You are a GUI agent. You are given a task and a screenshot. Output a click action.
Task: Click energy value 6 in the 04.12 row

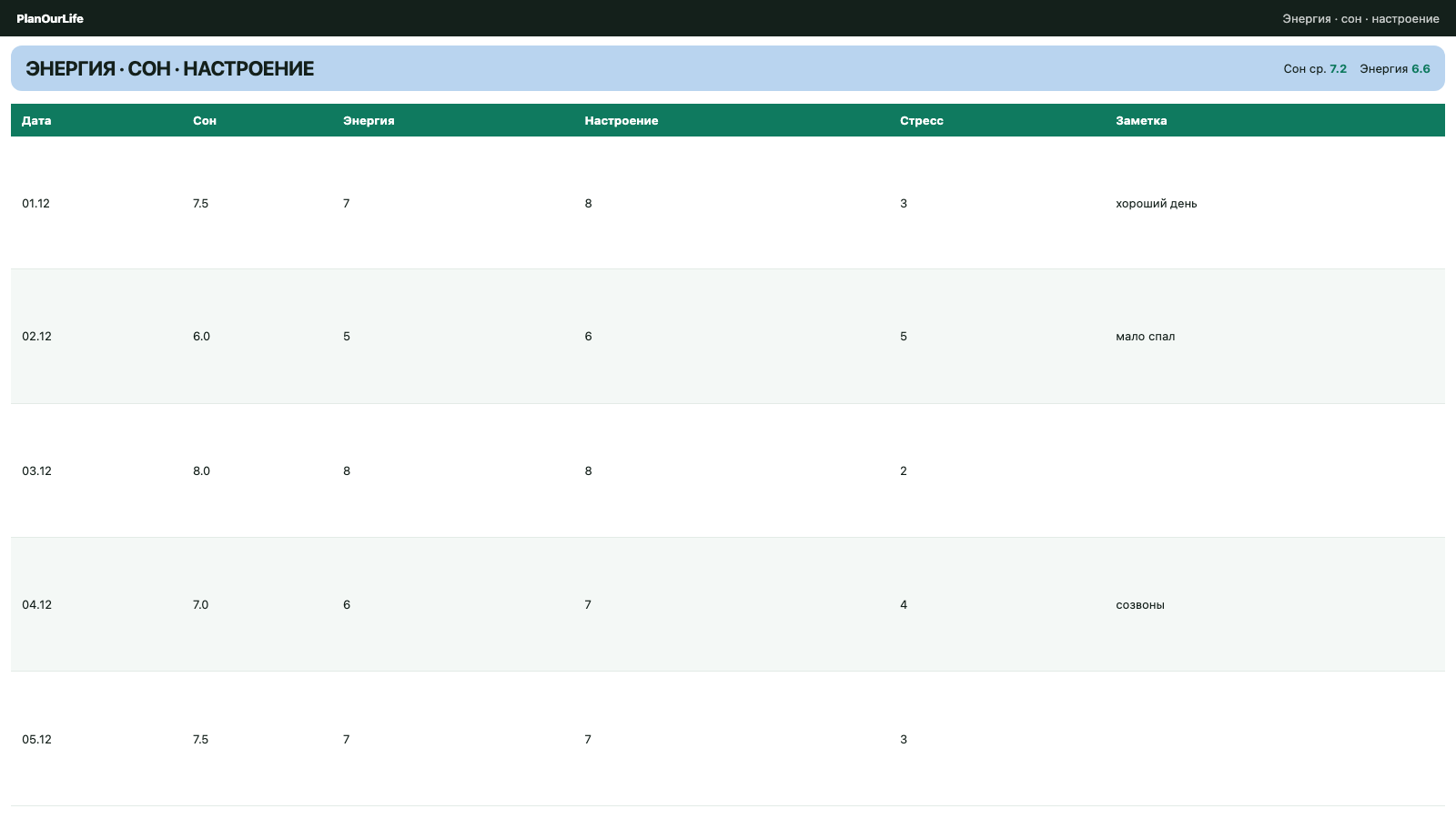(347, 604)
